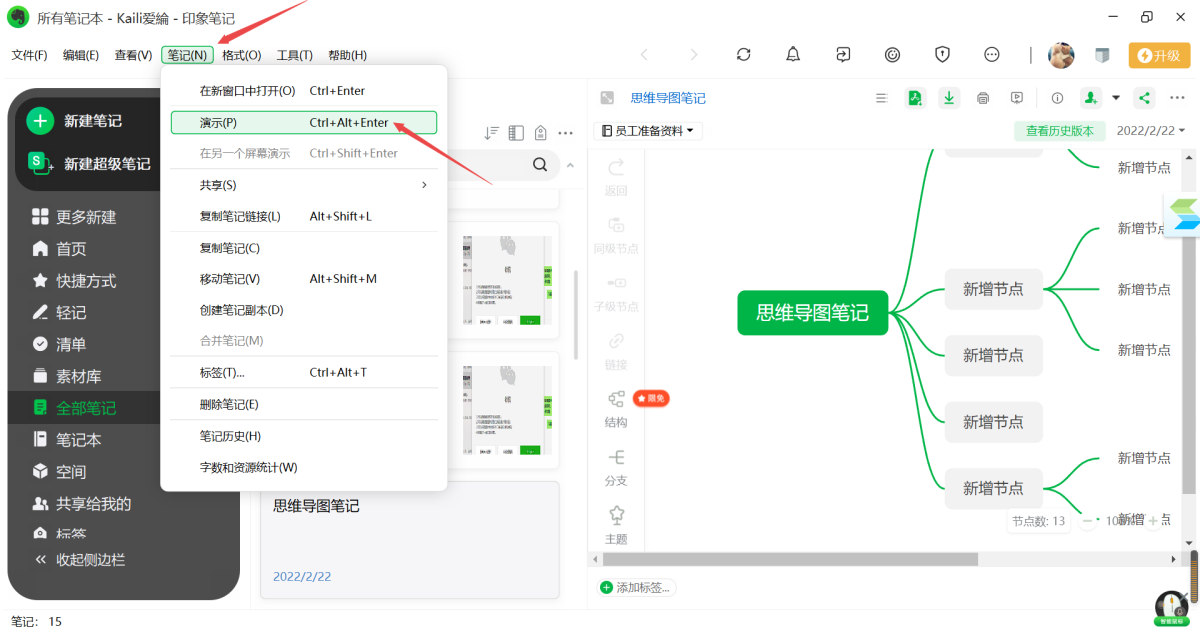The image size is (1200, 637).
Task: Click the import arrow-in-box icon
Action: 843,55
